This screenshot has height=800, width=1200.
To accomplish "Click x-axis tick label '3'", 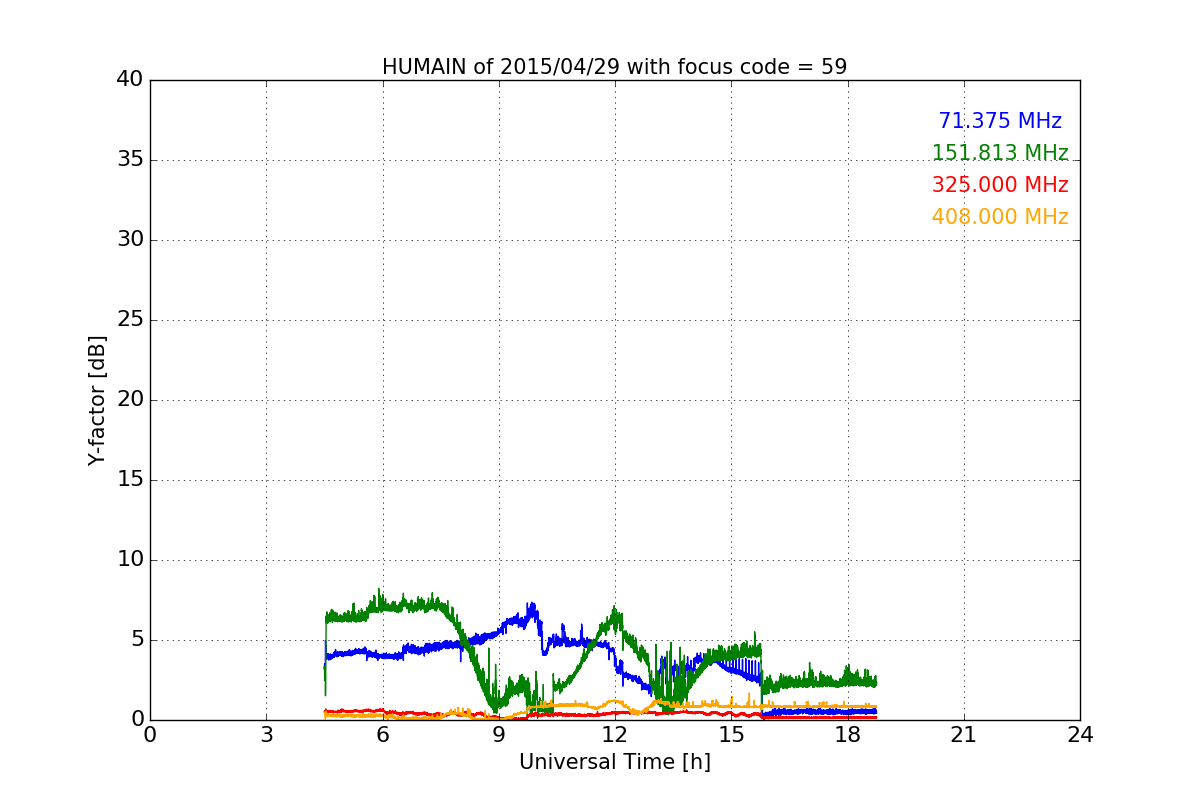I will (x=266, y=735).
